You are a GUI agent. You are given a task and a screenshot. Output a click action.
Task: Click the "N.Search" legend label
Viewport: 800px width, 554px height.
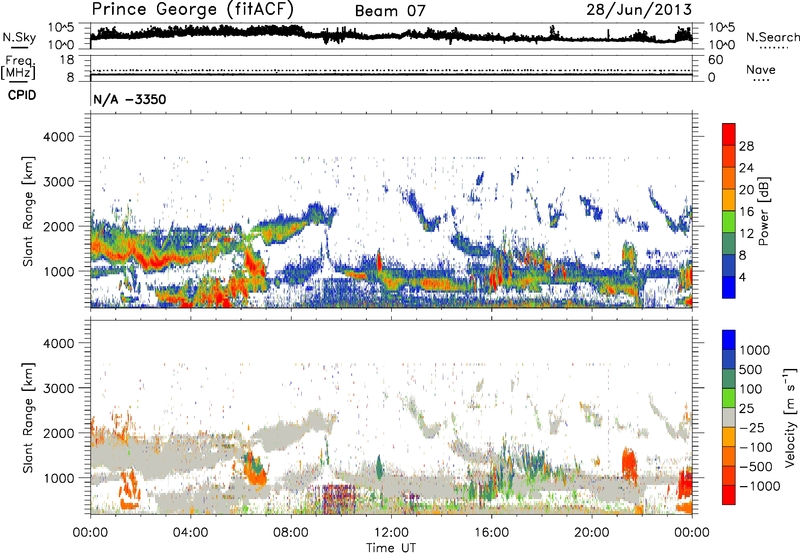772,37
